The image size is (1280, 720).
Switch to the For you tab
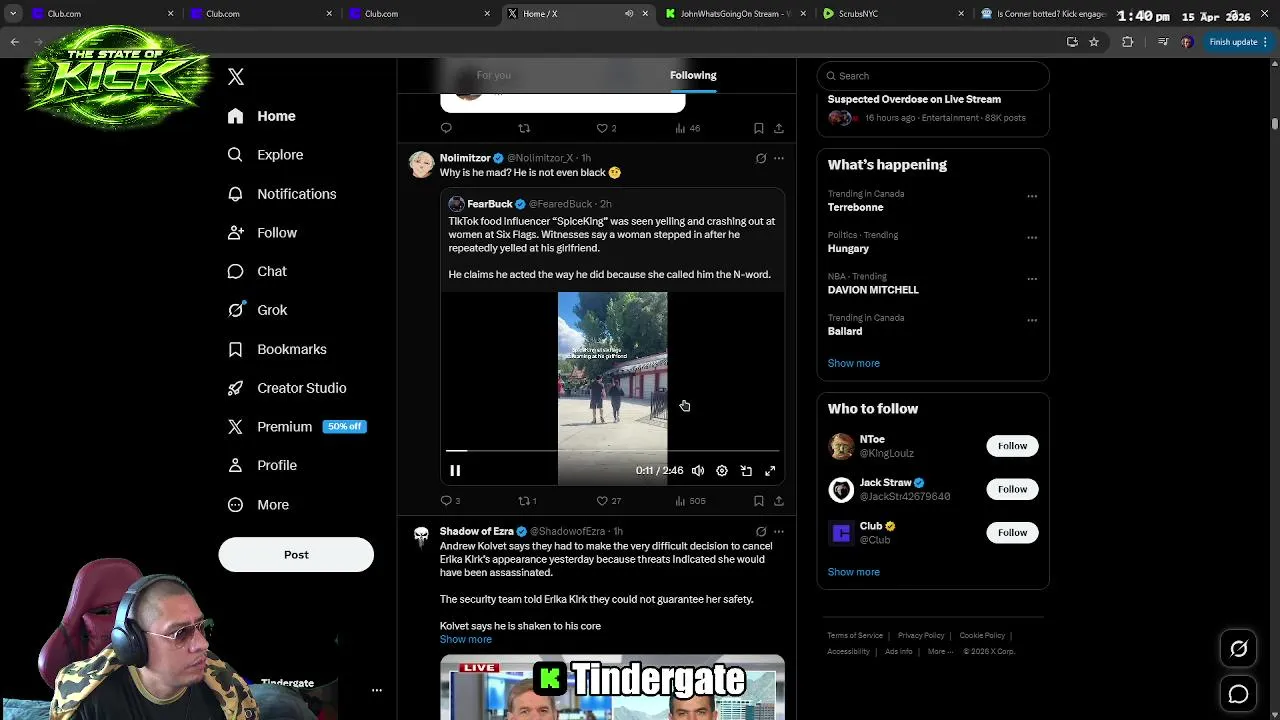point(493,75)
